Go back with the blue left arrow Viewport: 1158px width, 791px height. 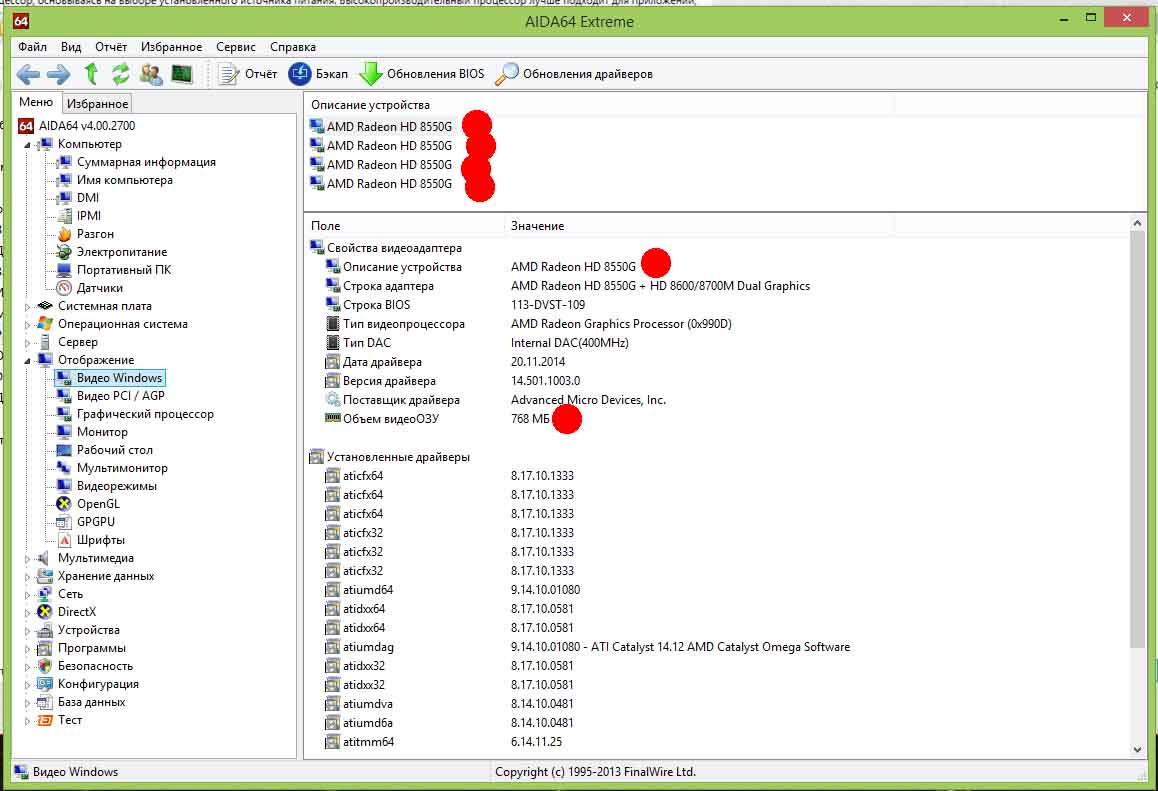28,74
